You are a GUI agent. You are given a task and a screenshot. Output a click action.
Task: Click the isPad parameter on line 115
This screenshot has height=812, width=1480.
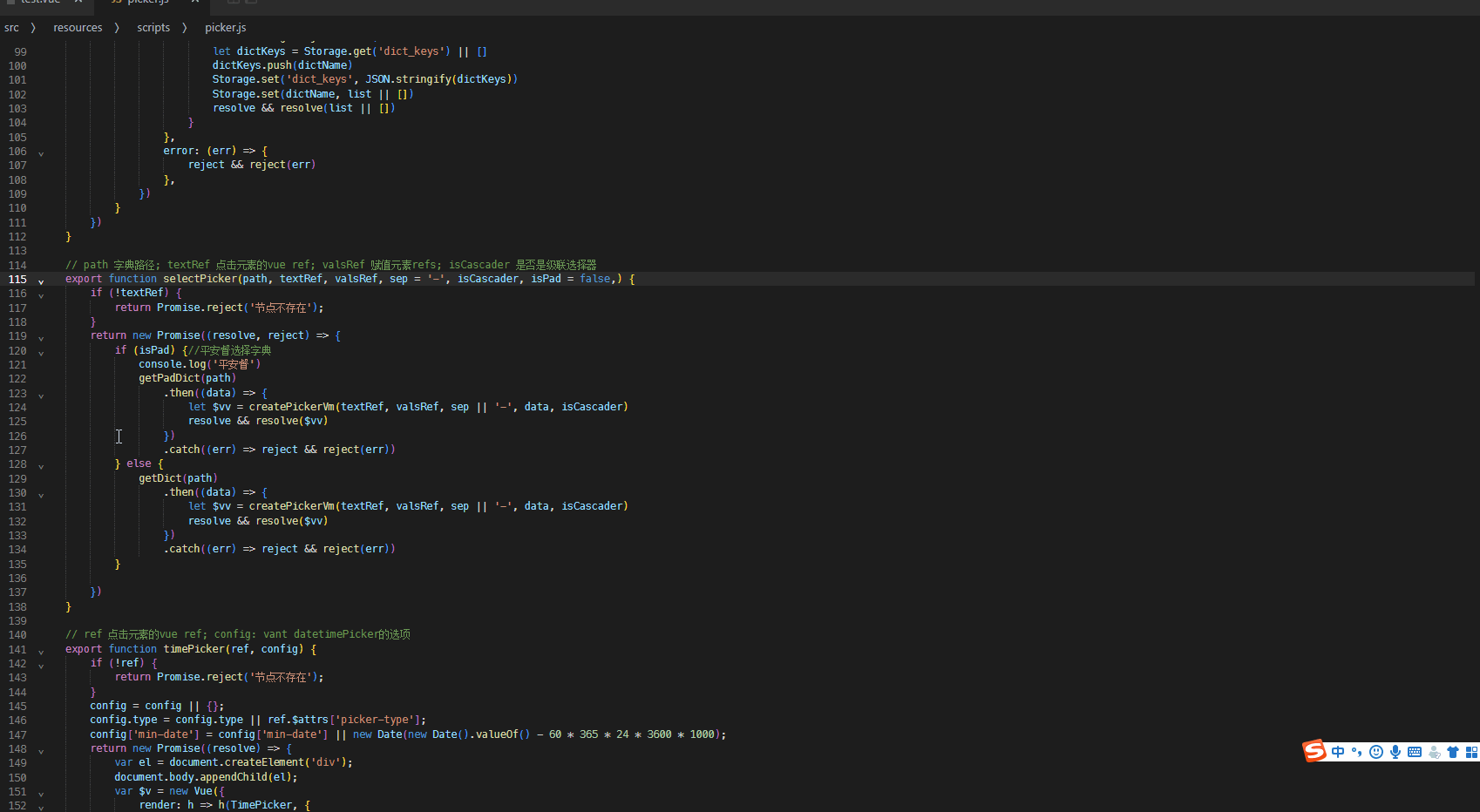click(x=547, y=279)
